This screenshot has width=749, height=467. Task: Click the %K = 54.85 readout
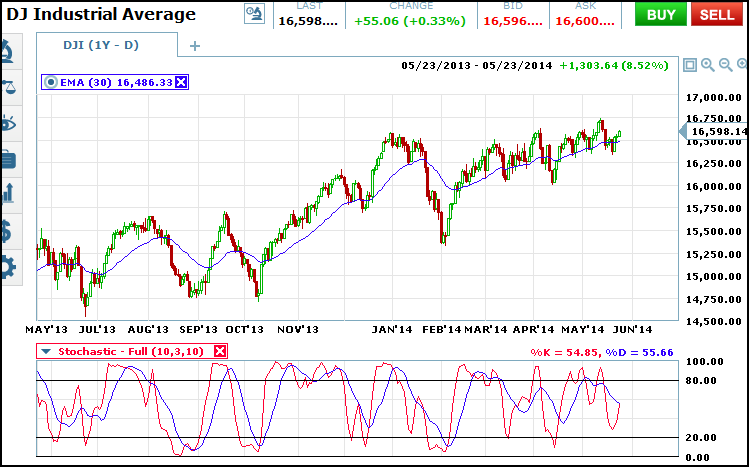coord(565,352)
